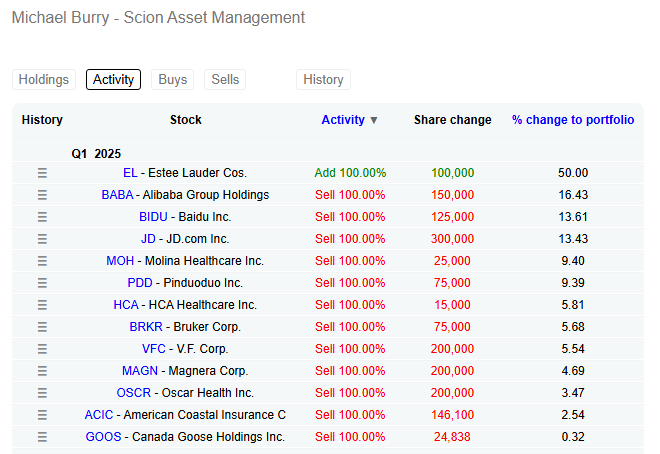This screenshot has height=454, width=660.
Task: Click the Sell 100.00% cell for Canada Goose
Action: 350,437
